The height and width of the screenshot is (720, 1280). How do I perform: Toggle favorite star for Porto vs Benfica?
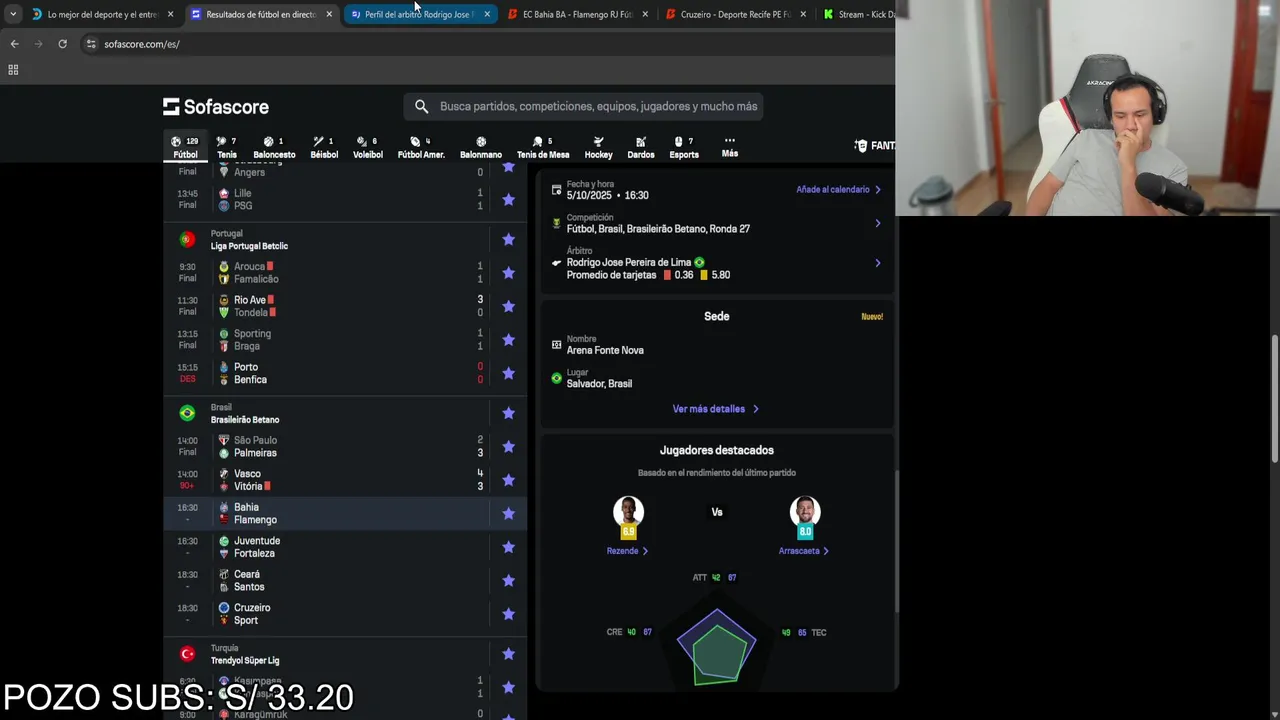[x=508, y=373]
